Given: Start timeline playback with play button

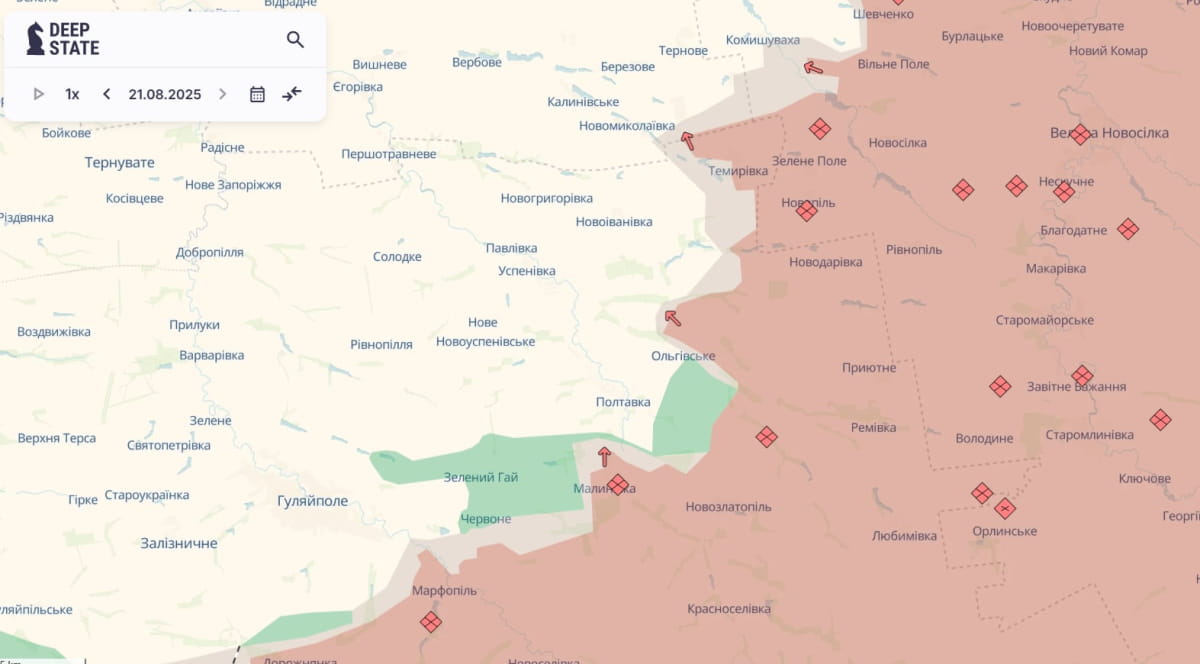Looking at the screenshot, I should coord(39,94).
